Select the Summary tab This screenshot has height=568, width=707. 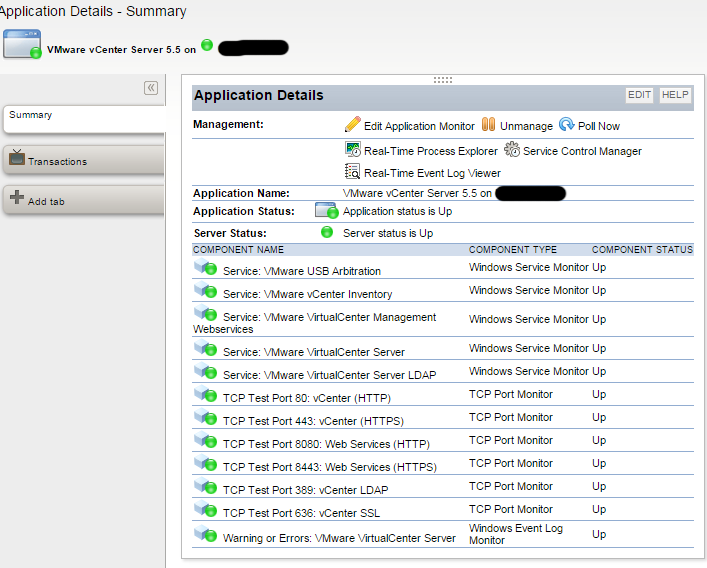coord(84,119)
